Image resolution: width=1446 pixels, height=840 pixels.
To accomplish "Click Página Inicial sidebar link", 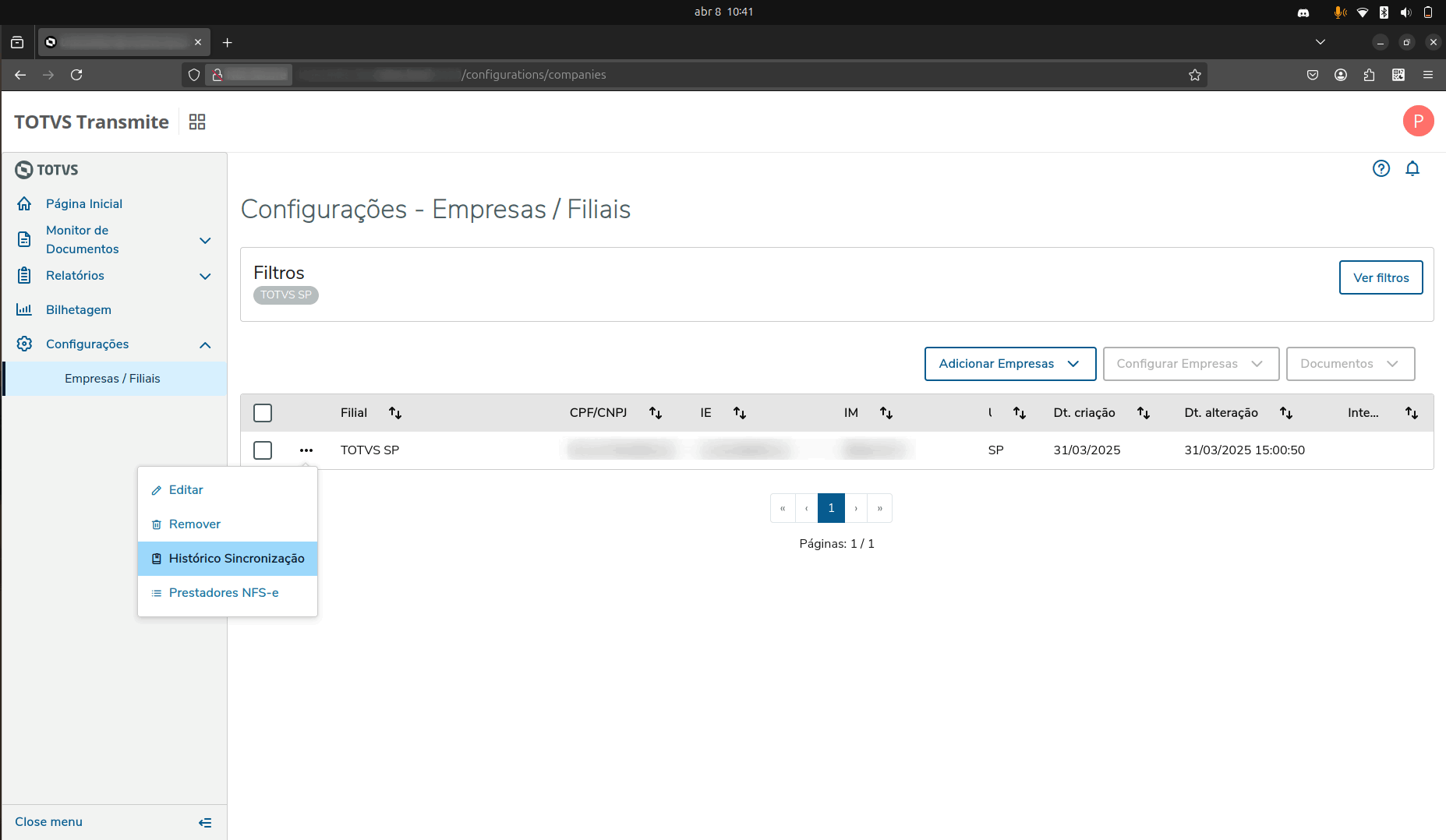I will [x=84, y=204].
